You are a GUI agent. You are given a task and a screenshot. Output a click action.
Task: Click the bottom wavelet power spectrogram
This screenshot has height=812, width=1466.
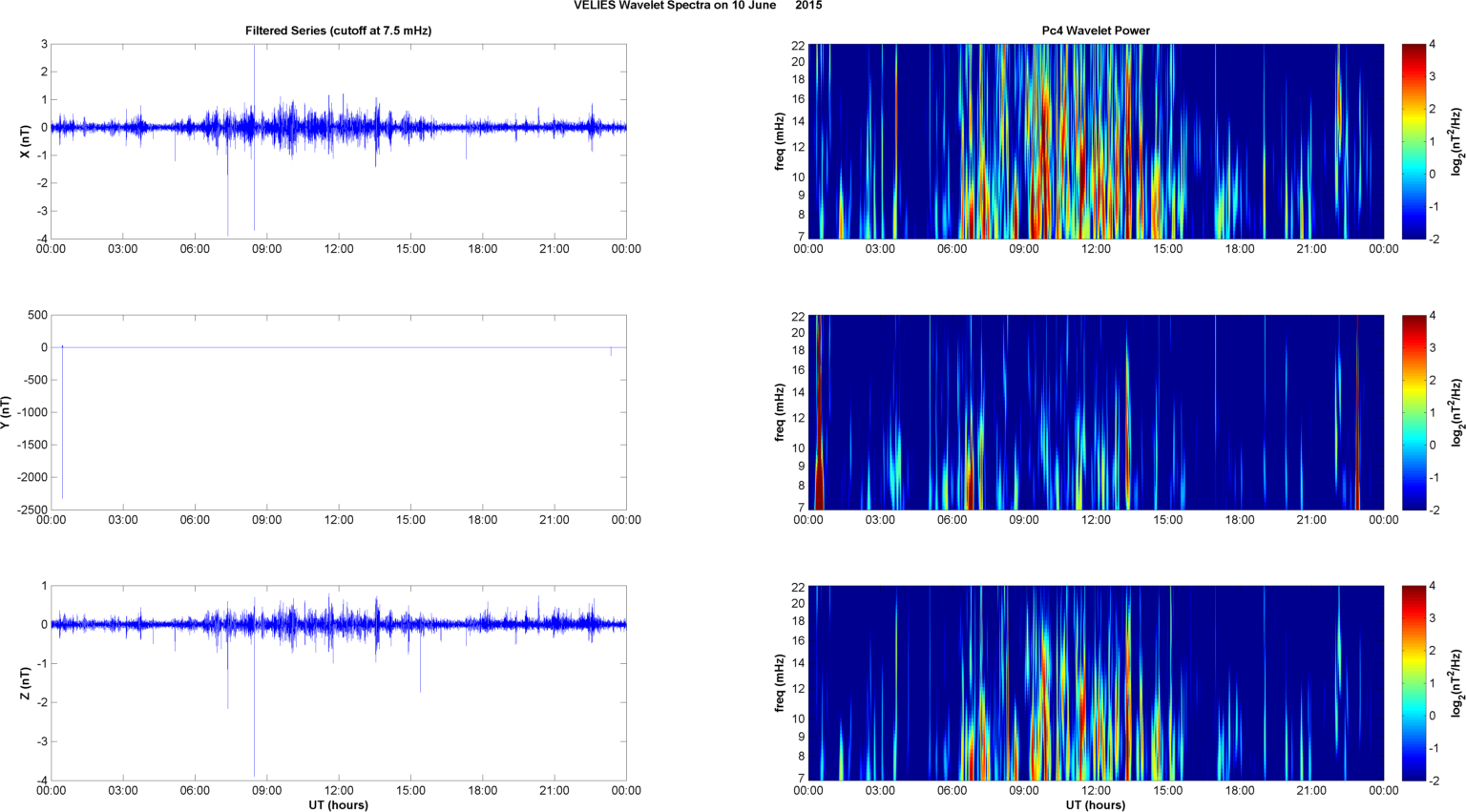click(x=1096, y=683)
